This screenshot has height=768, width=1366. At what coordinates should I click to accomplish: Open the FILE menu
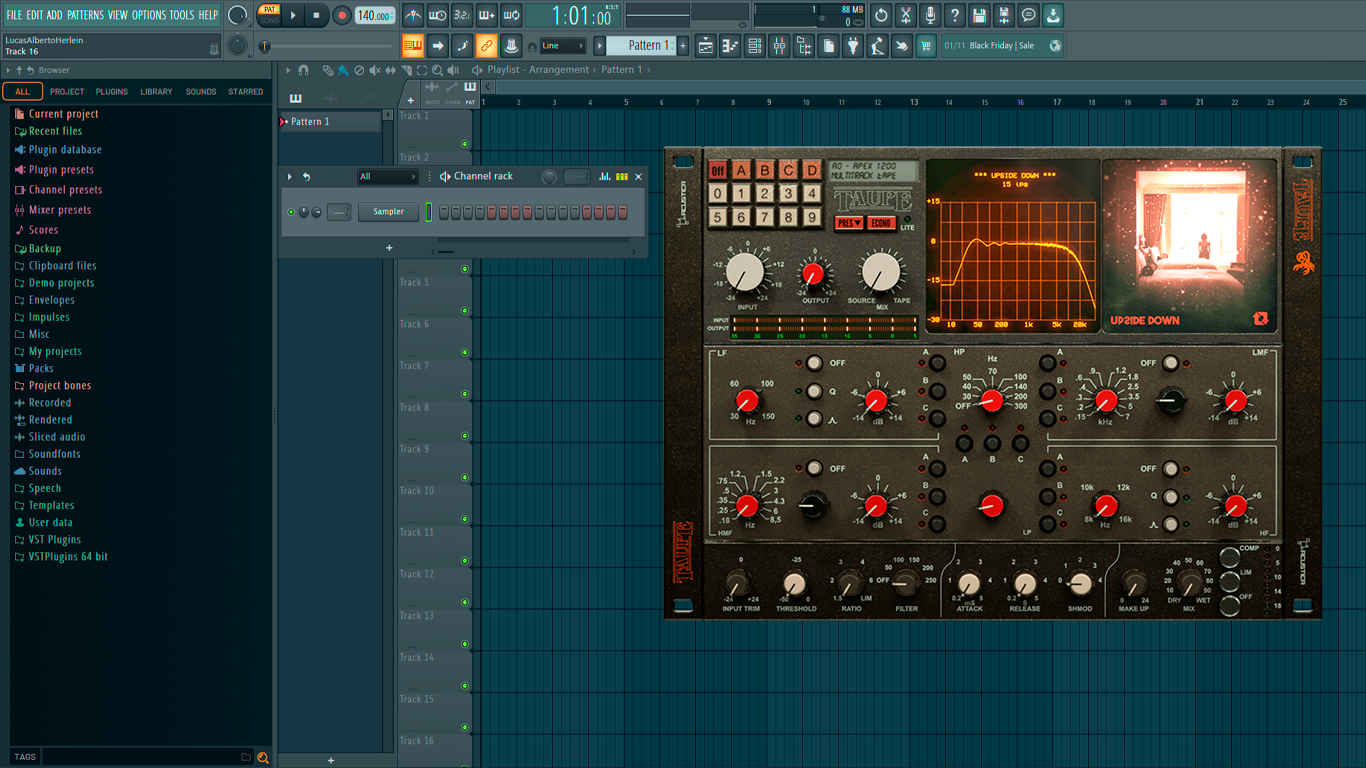coord(15,15)
